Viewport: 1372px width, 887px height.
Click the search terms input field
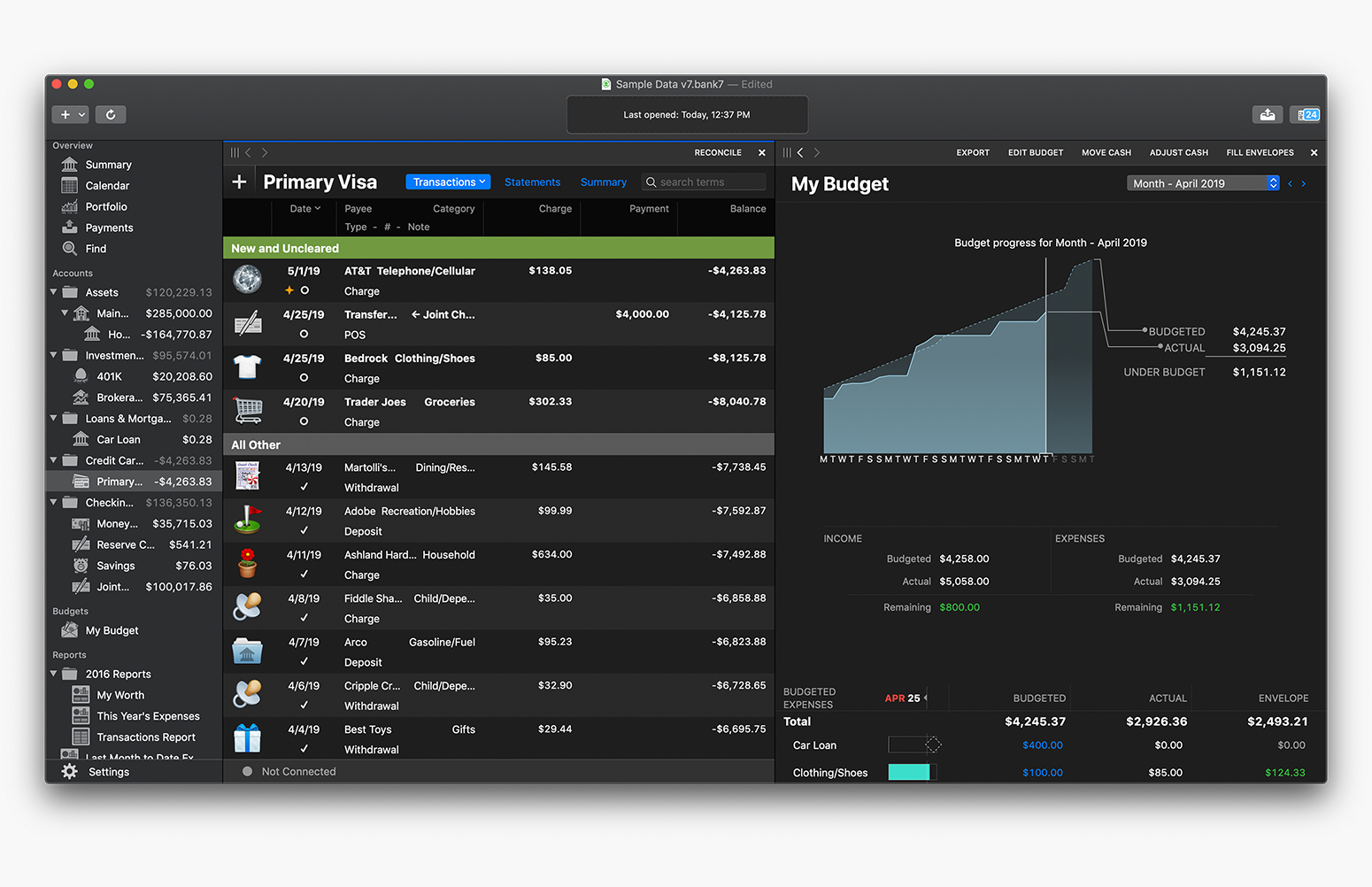(x=704, y=182)
